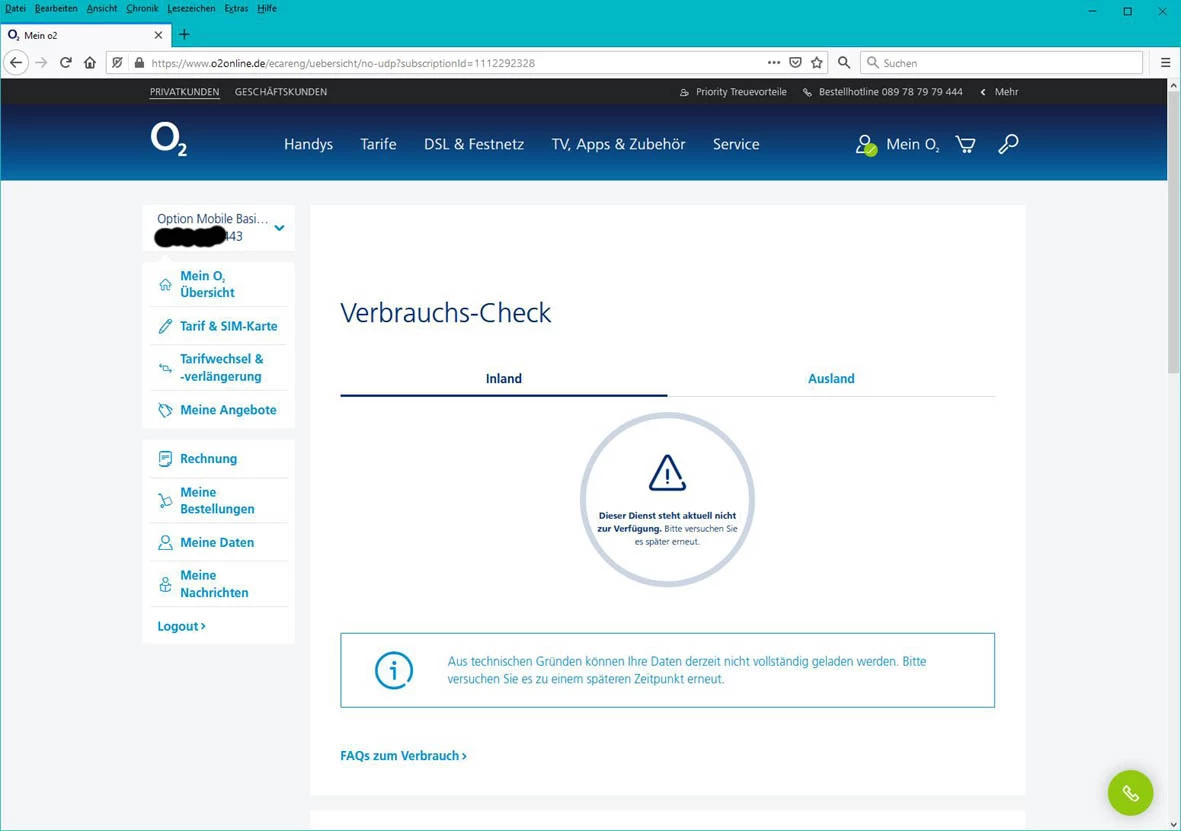Open the Lesezeichen menu
1181x831 pixels.
click(x=191, y=8)
